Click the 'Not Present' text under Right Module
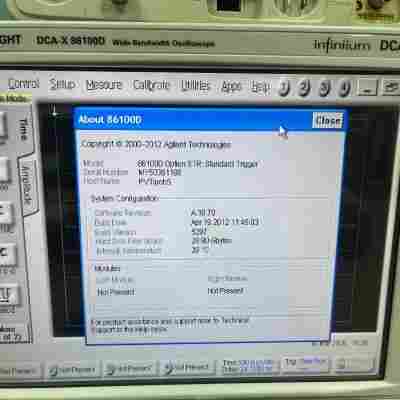Viewport: 400px width, 400px height. click(226, 291)
